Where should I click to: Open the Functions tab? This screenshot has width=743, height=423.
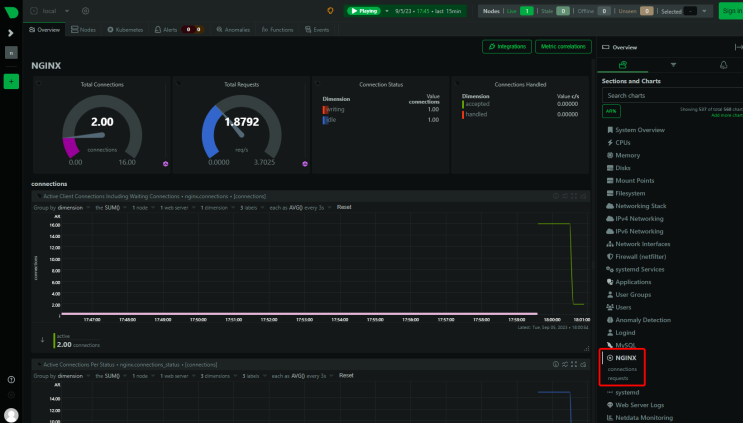tap(277, 29)
